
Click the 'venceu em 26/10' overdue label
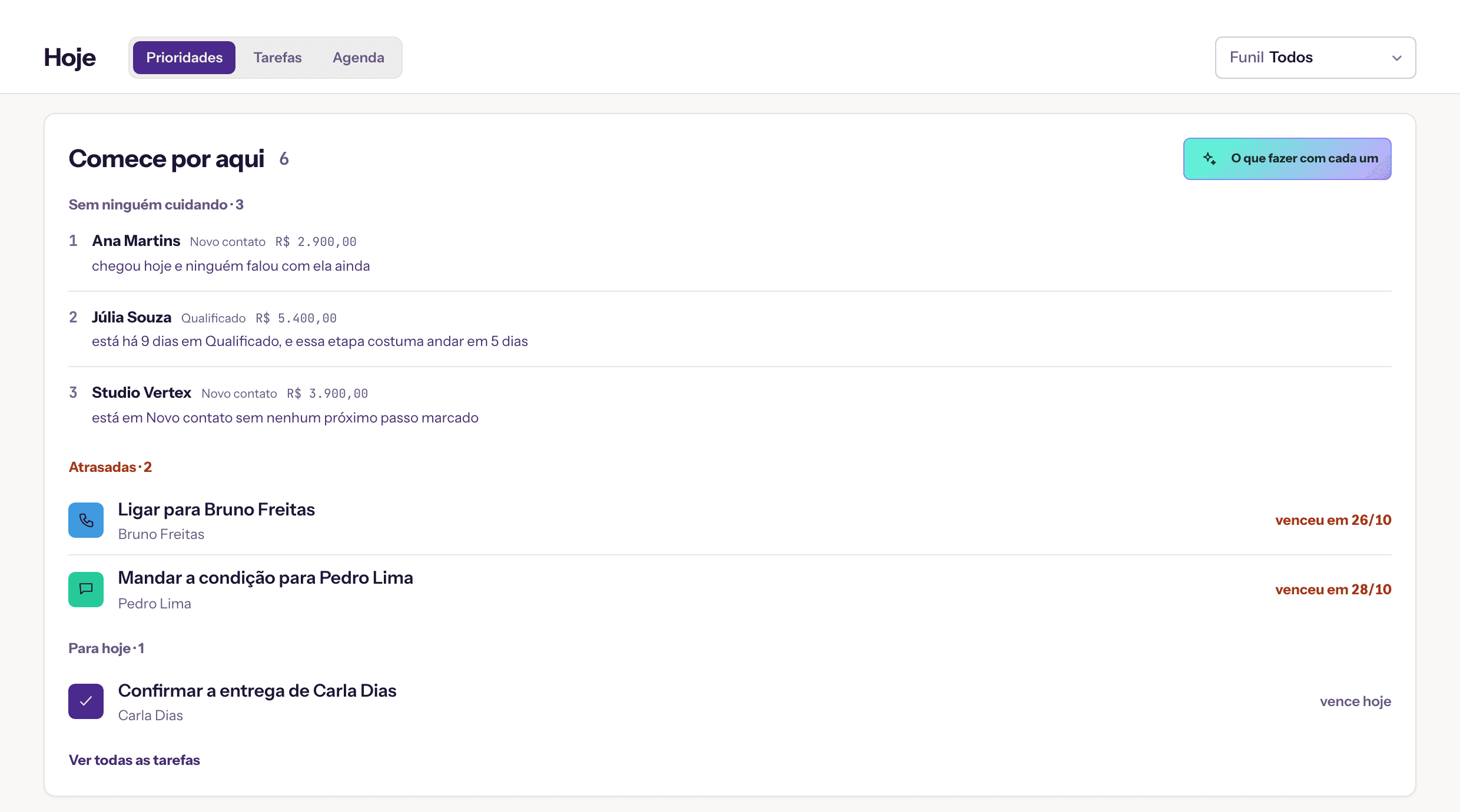point(1333,520)
